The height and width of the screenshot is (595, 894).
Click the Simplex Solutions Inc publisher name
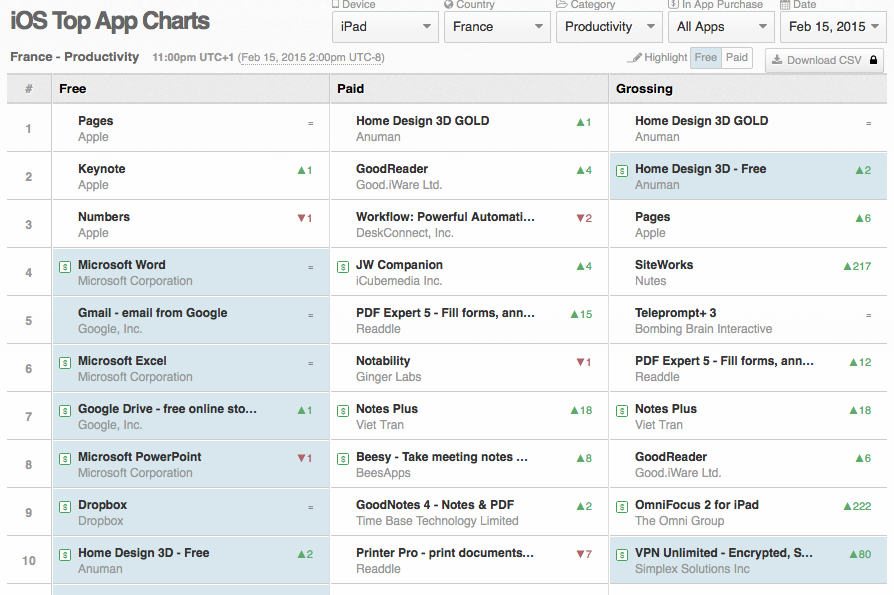tap(692, 569)
